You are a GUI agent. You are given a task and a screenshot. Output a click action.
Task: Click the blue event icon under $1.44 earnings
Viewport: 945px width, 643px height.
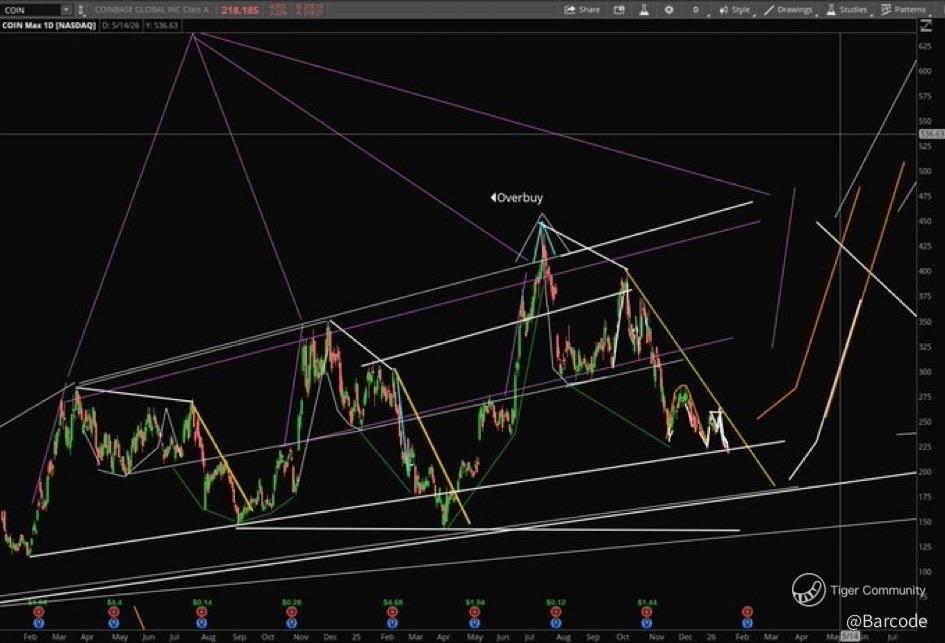tap(647, 623)
